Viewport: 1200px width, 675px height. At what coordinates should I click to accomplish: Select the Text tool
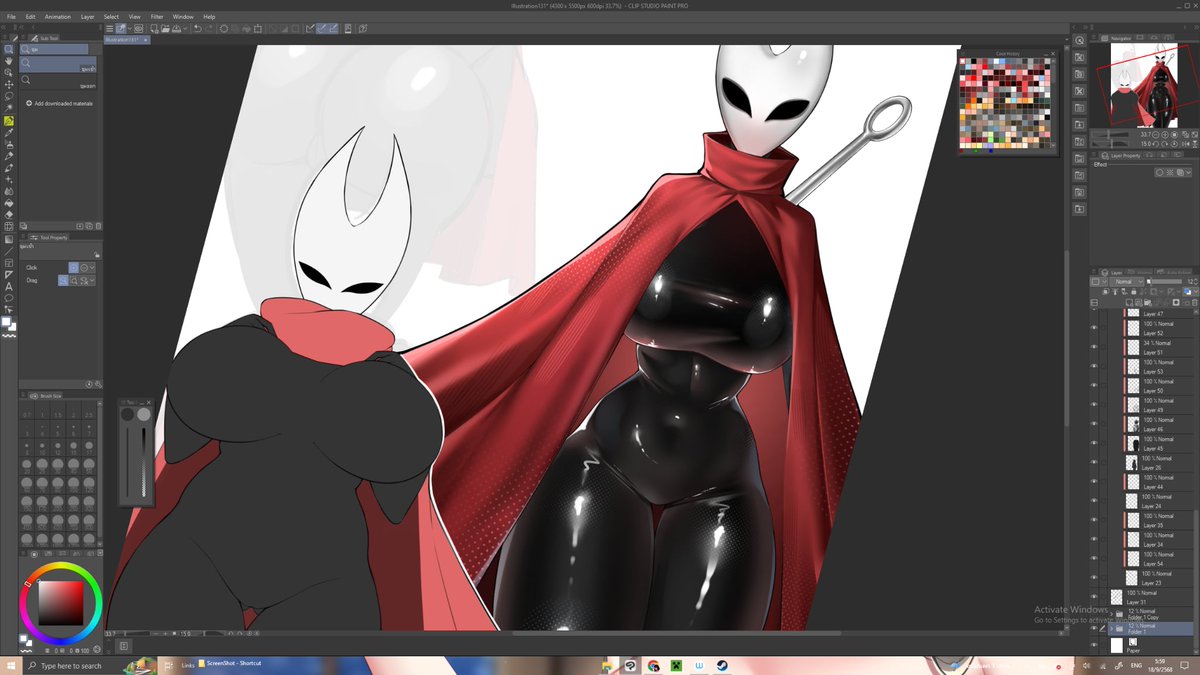tap(9, 287)
